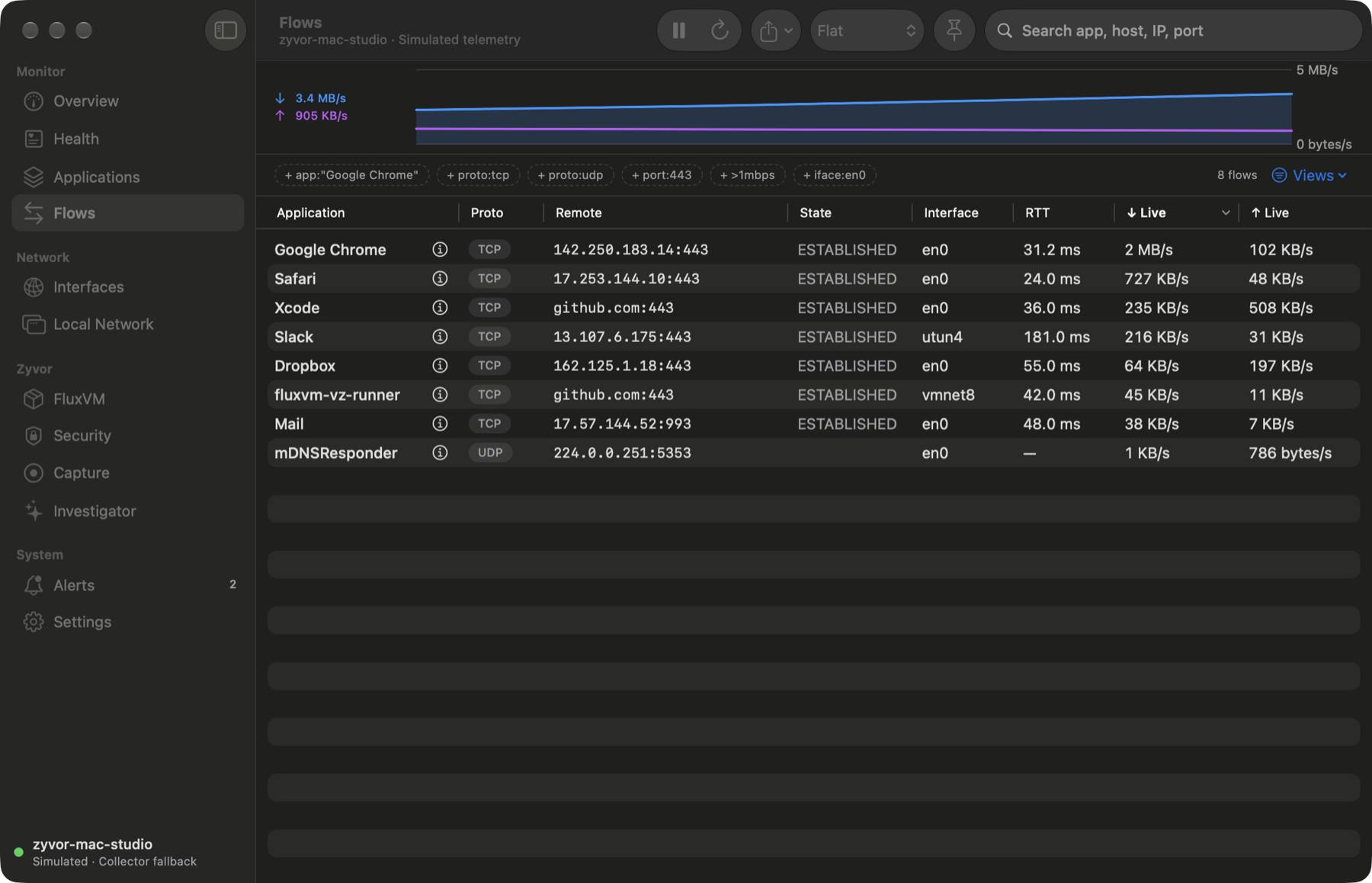Add the port:443 filter chip
Screen dimensions: 1372x883
(x=662, y=175)
